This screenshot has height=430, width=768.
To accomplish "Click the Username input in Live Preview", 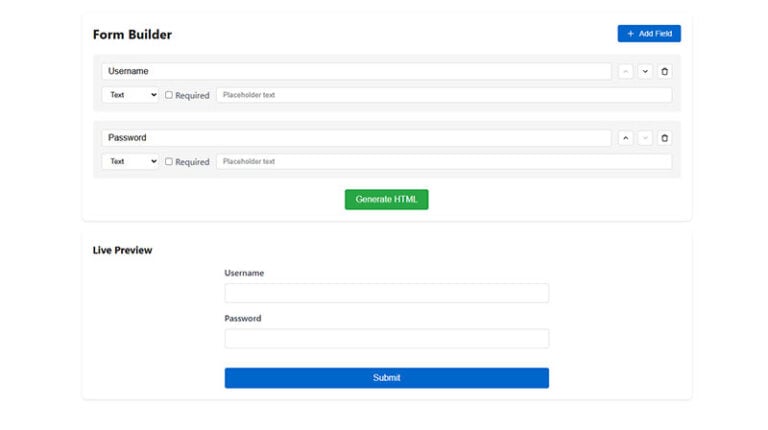I will (386, 293).
